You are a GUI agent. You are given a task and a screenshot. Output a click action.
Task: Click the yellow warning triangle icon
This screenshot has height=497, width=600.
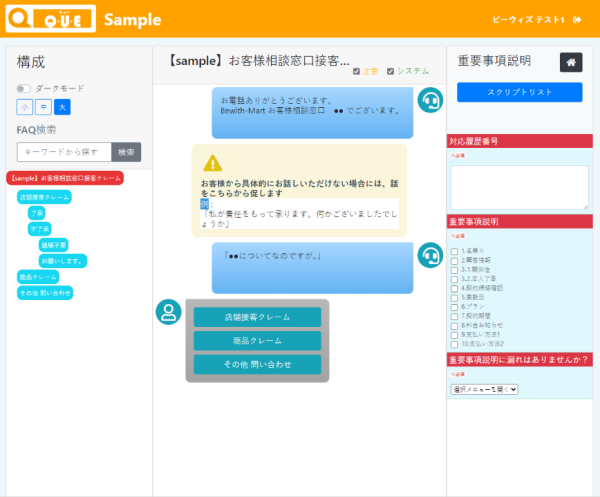(x=213, y=163)
